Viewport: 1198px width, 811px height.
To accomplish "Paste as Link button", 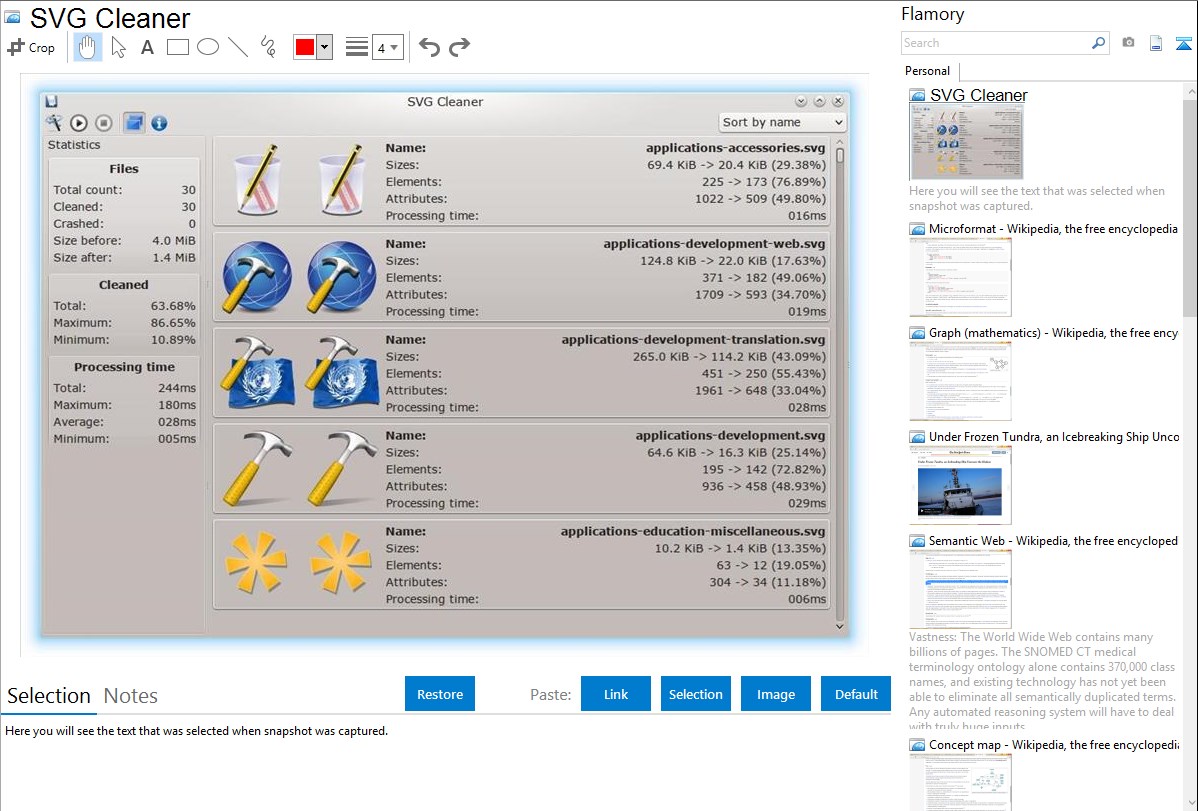I will tap(616, 694).
